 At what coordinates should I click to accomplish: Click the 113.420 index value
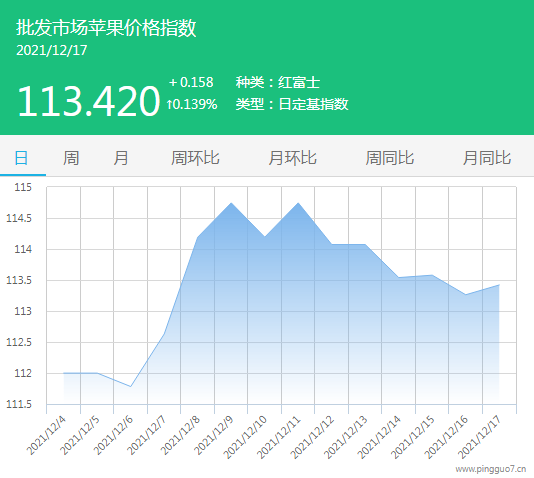click(x=89, y=101)
